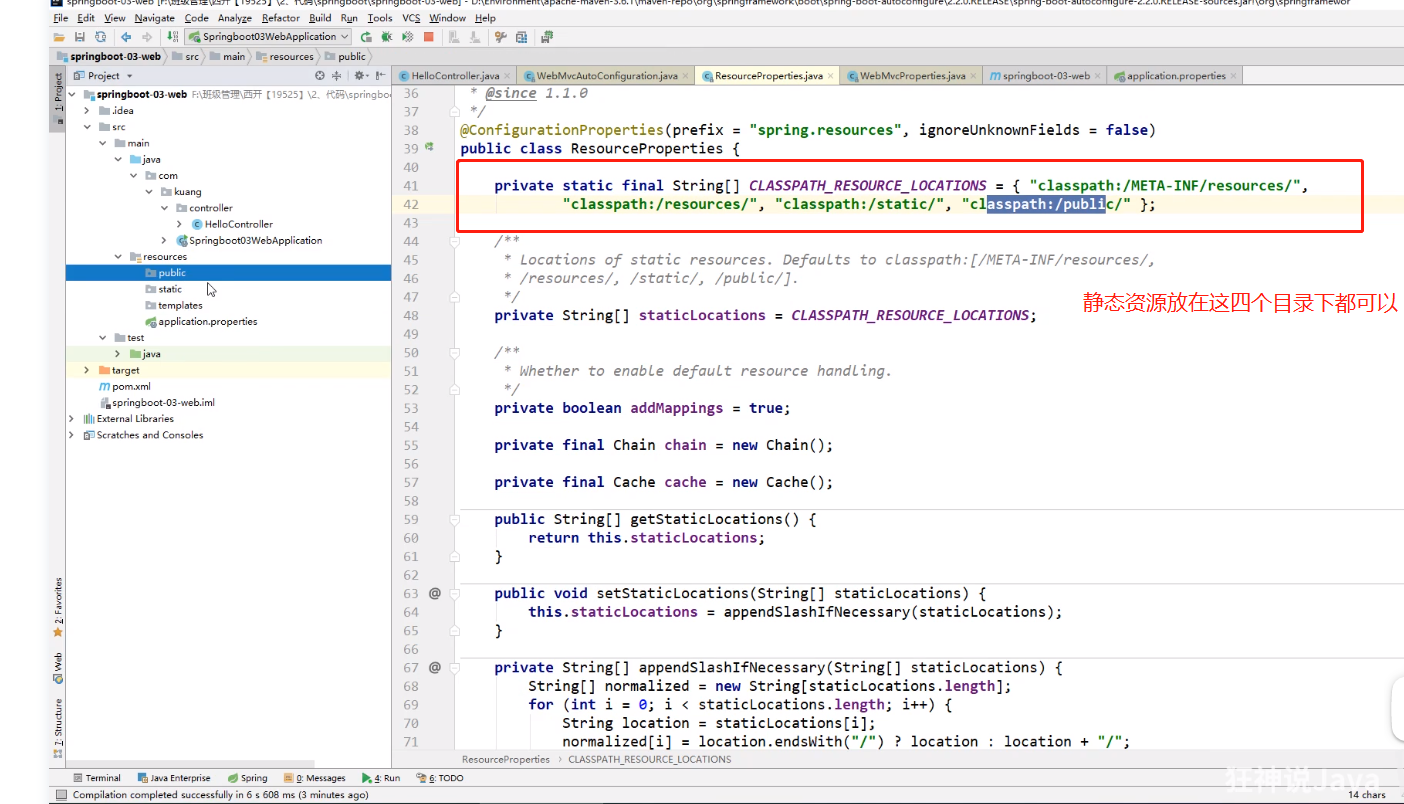Open the Springboot03WebApplication run configuration dropdown
The width and height of the screenshot is (1404, 804).
(268, 37)
